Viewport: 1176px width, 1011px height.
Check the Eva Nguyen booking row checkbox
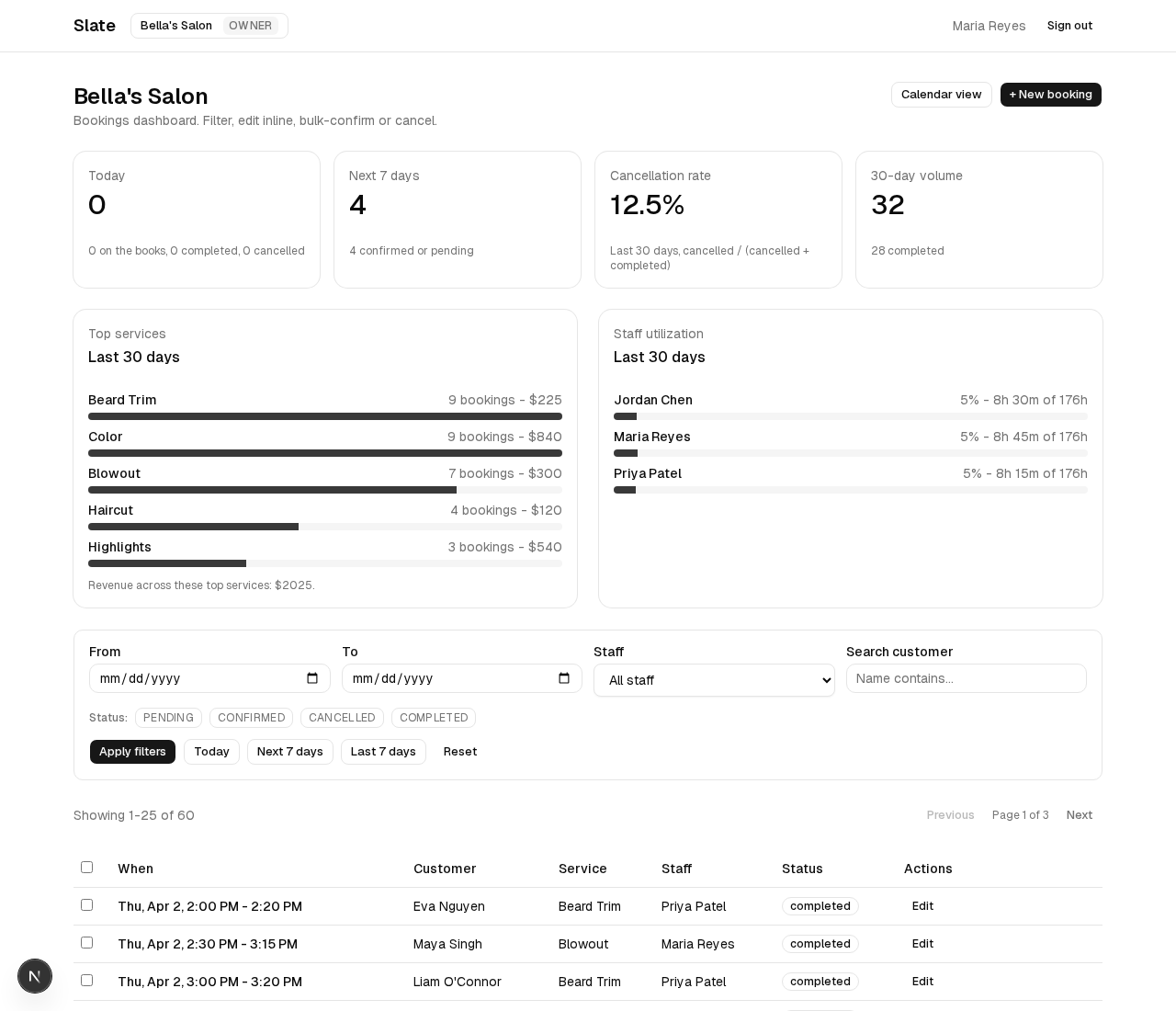click(86, 904)
